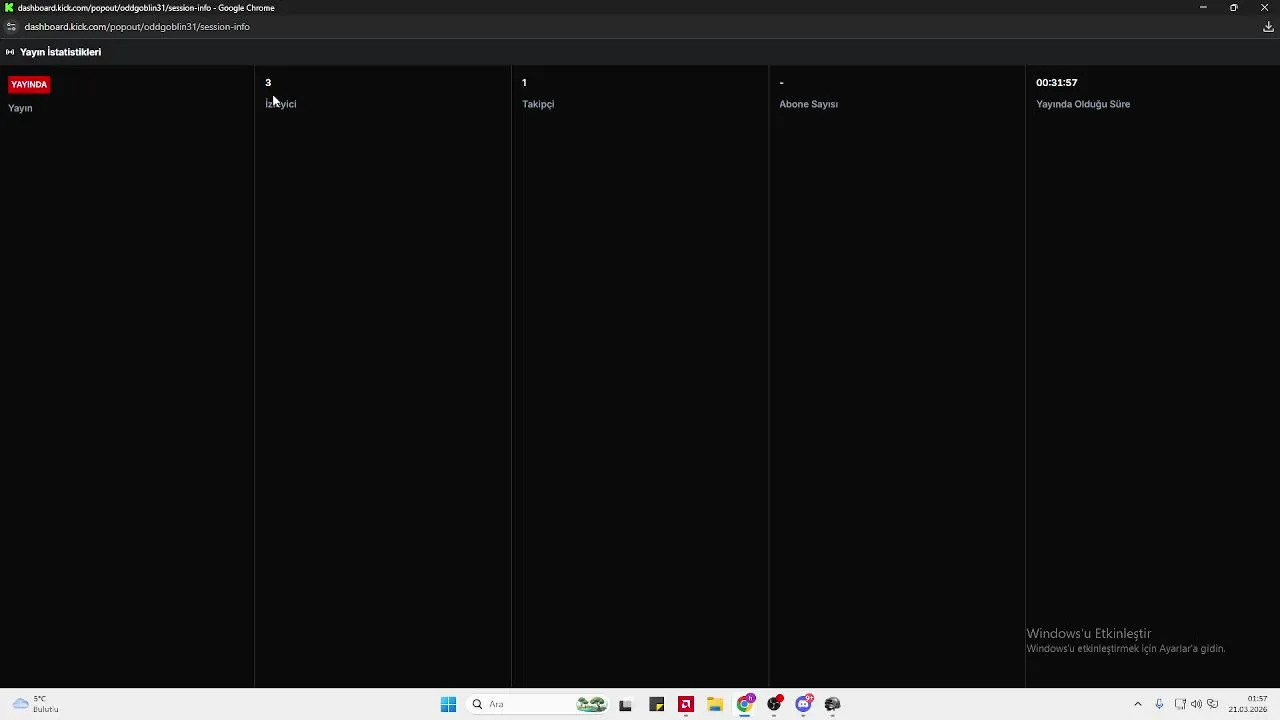Click the Yayında Olduğu Süre label

click(x=1083, y=104)
